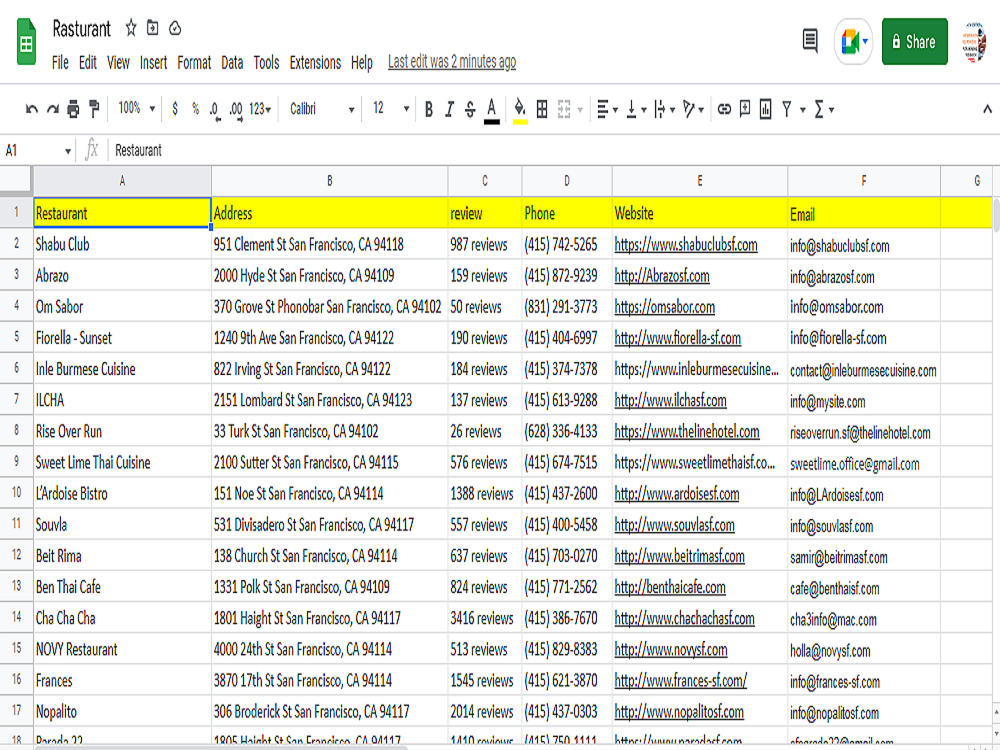Screen dimensions: 1000x750
Task: Toggle strikethrough formatting
Action: [x=468, y=110]
